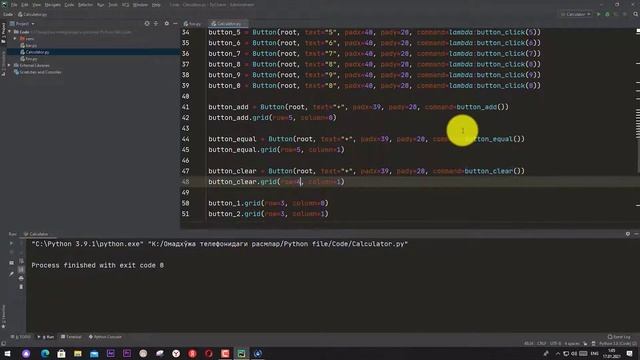Image resolution: width=640 pixels, height=360 pixels.
Task: Click the Structure vertical sidebar tab
Action: coord(3,63)
